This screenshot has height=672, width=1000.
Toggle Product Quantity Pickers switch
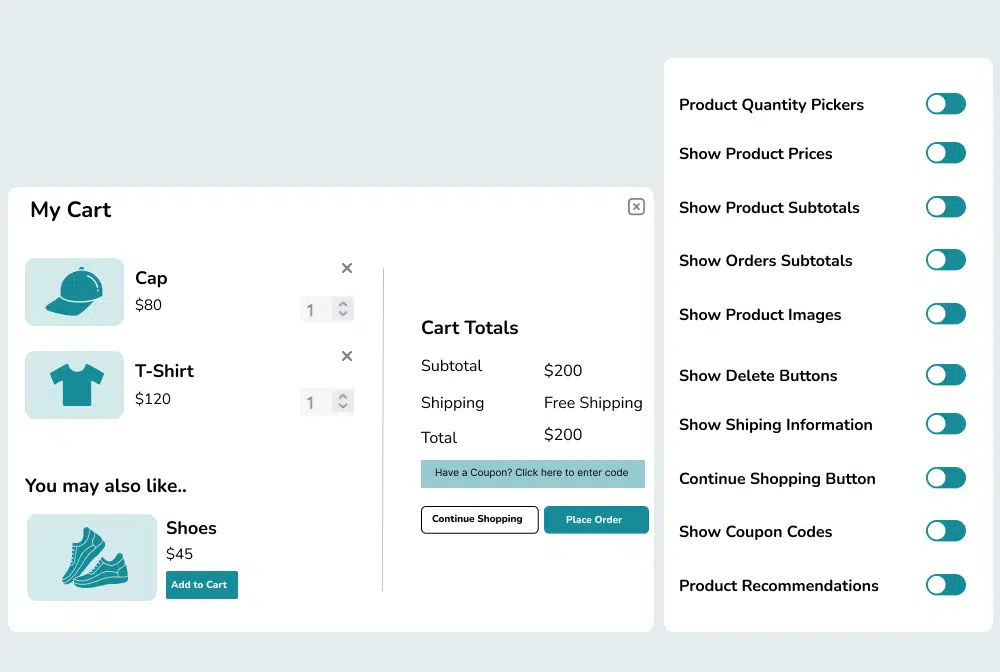945,104
